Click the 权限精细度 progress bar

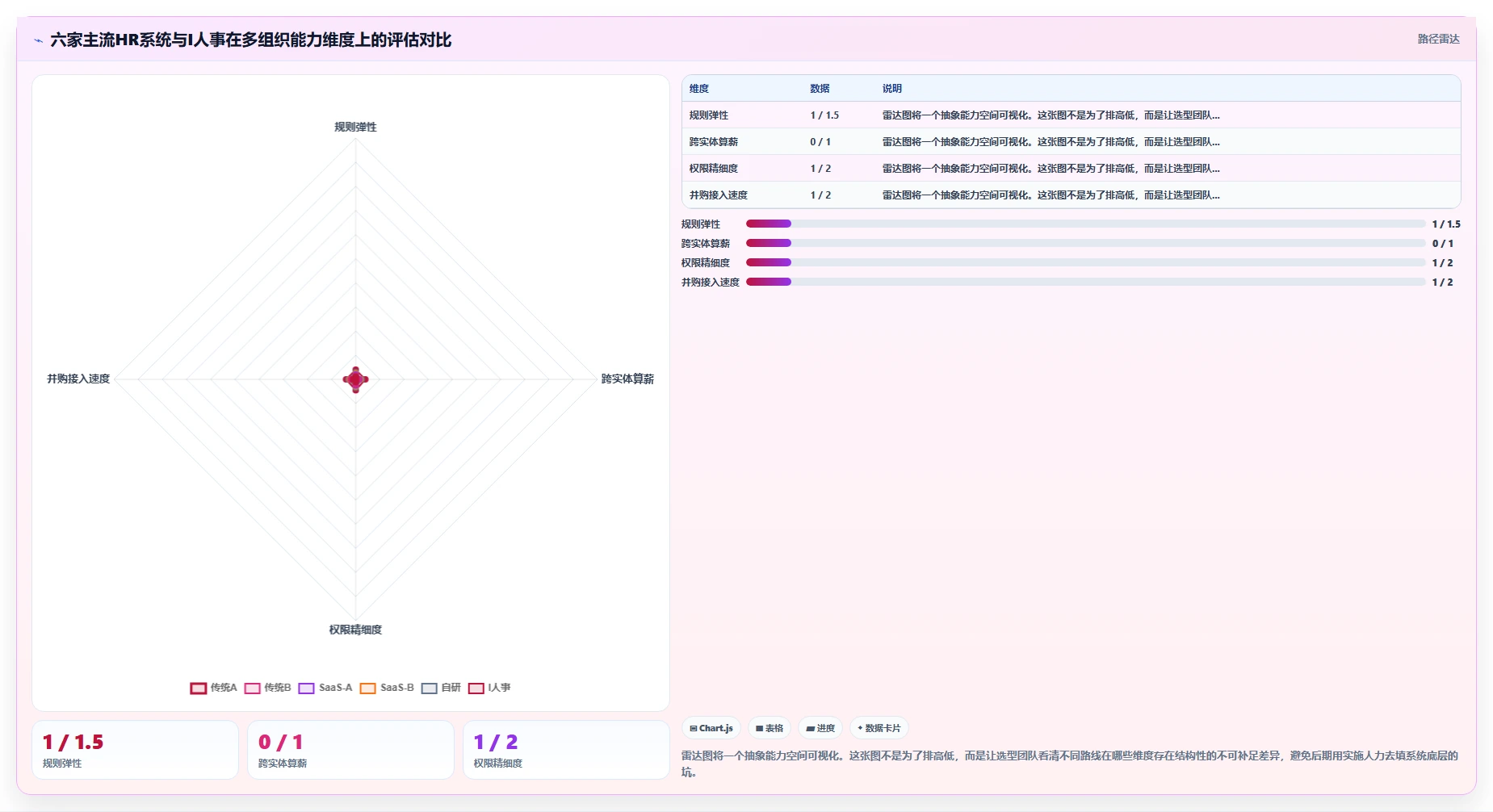(x=1086, y=262)
